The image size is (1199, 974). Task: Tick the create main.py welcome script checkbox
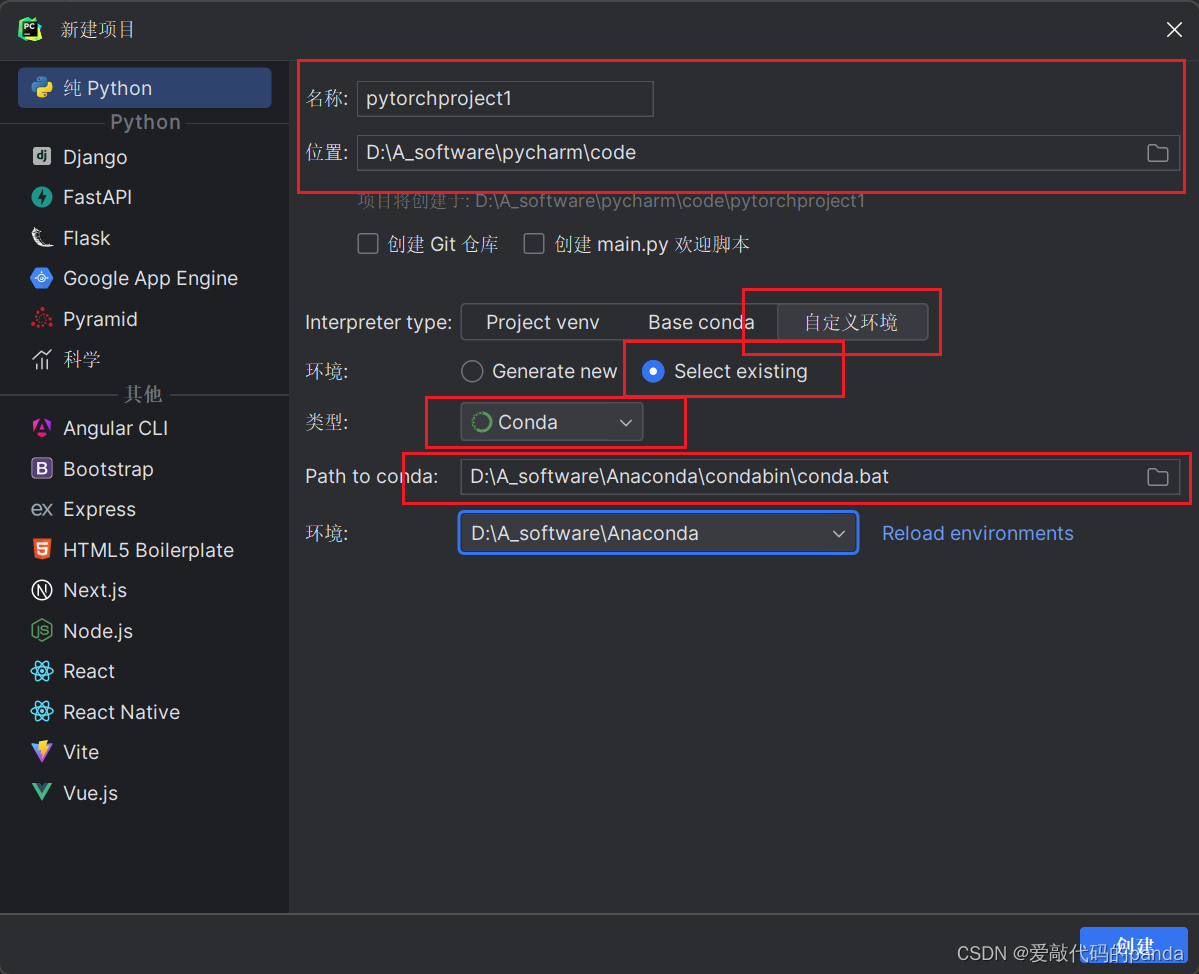(534, 244)
